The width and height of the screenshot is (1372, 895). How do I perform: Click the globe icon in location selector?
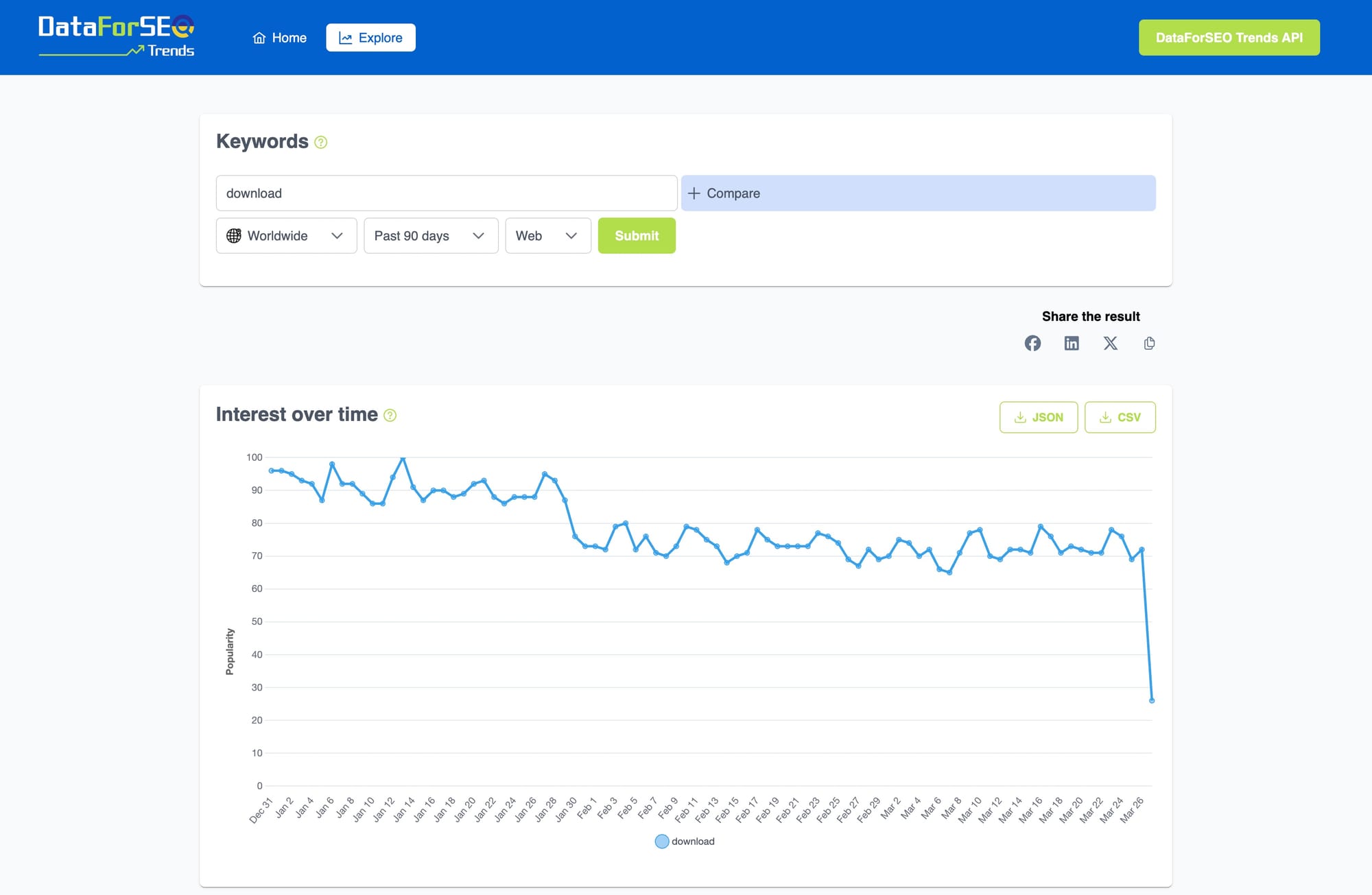coord(234,236)
